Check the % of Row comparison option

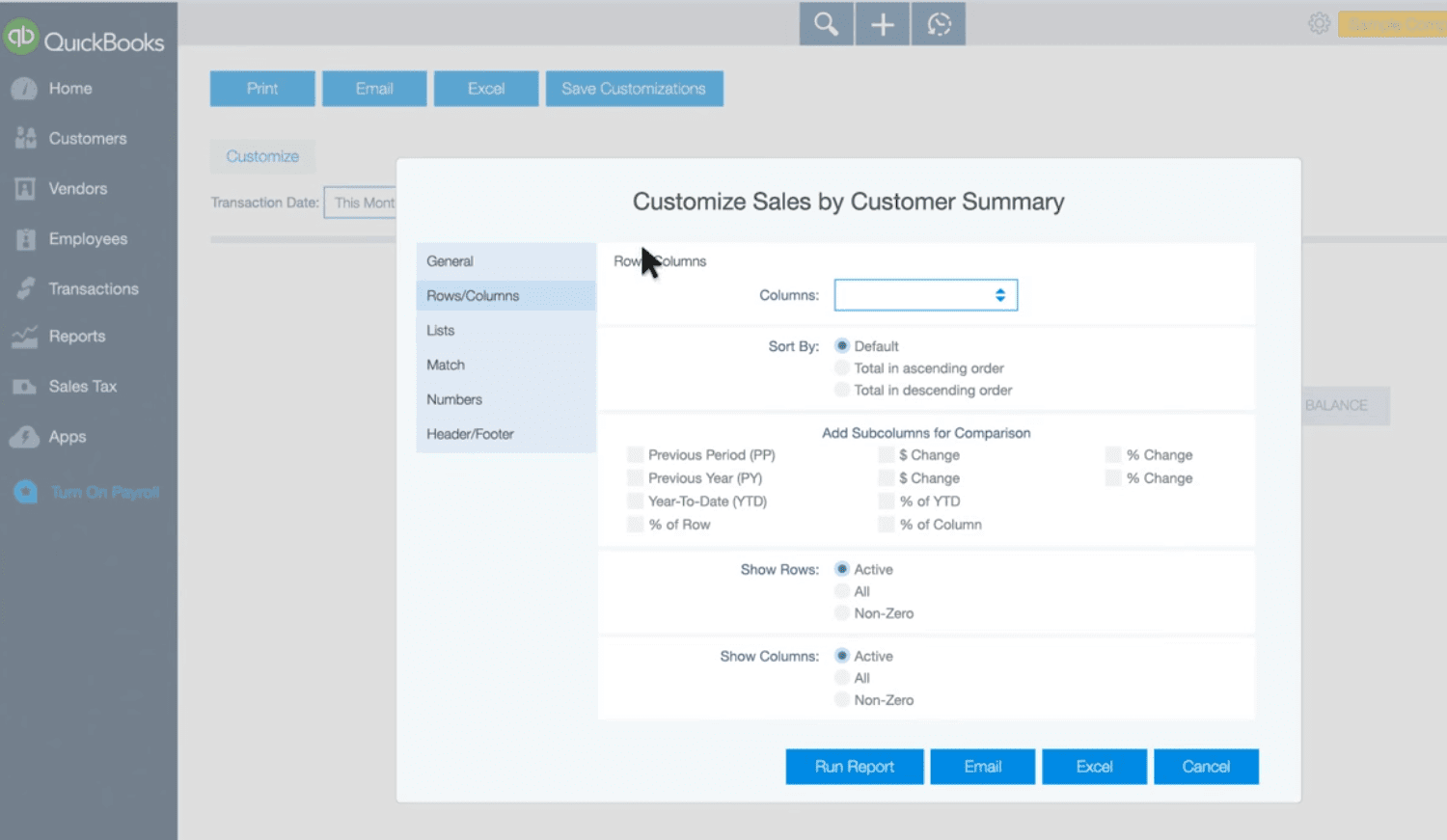pyautogui.click(x=635, y=524)
